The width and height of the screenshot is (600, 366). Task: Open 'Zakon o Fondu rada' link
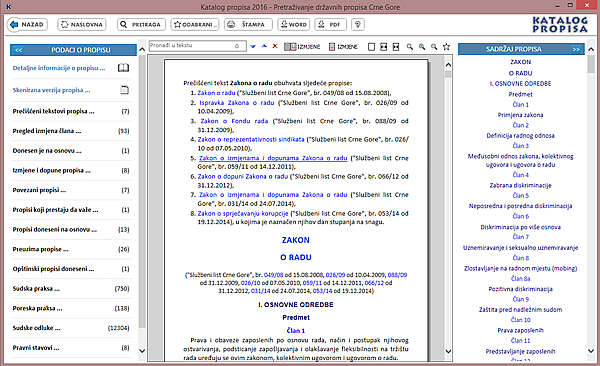234,121
